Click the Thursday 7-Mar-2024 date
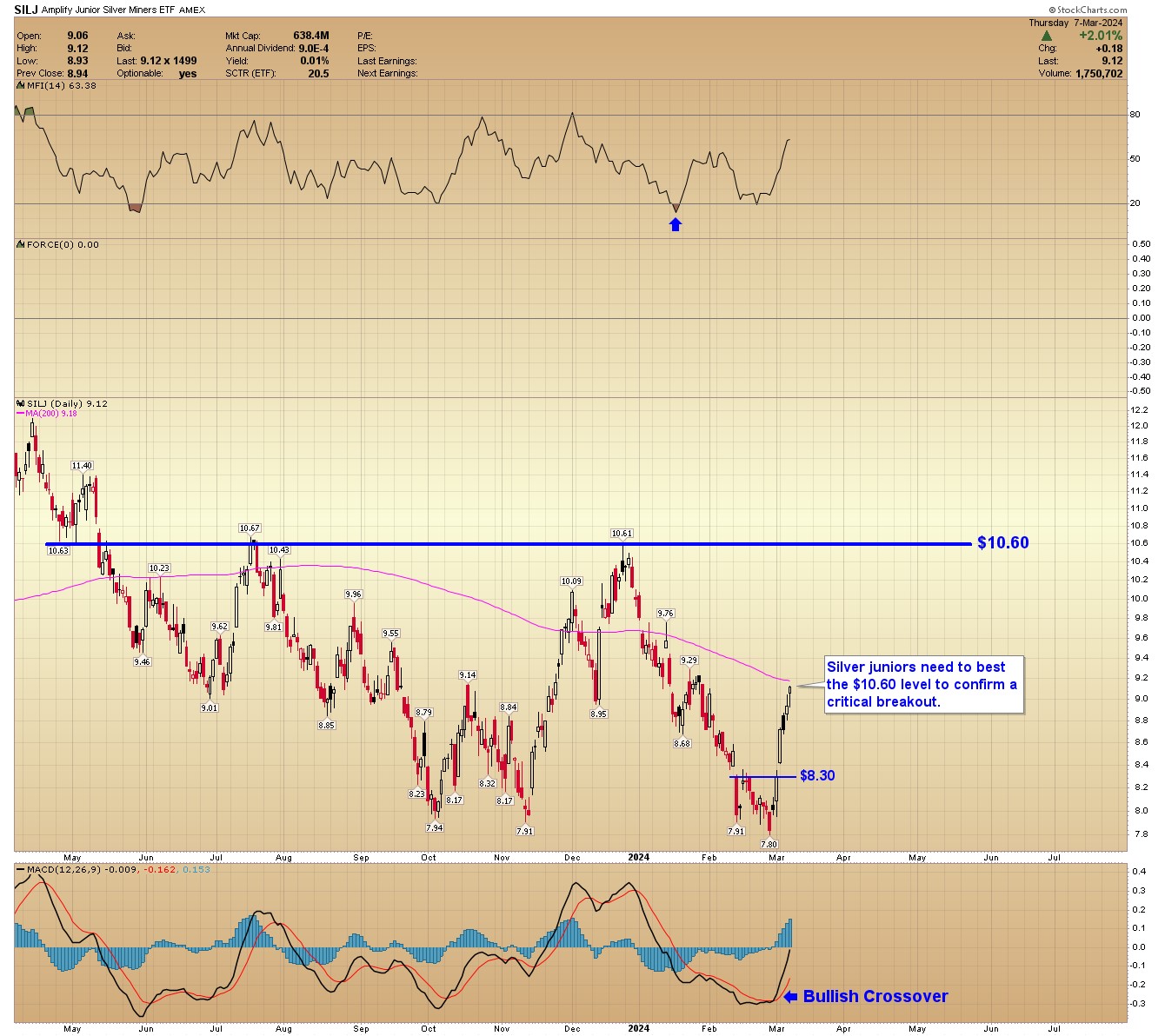The image size is (1165, 1036). pyautogui.click(x=1076, y=23)
